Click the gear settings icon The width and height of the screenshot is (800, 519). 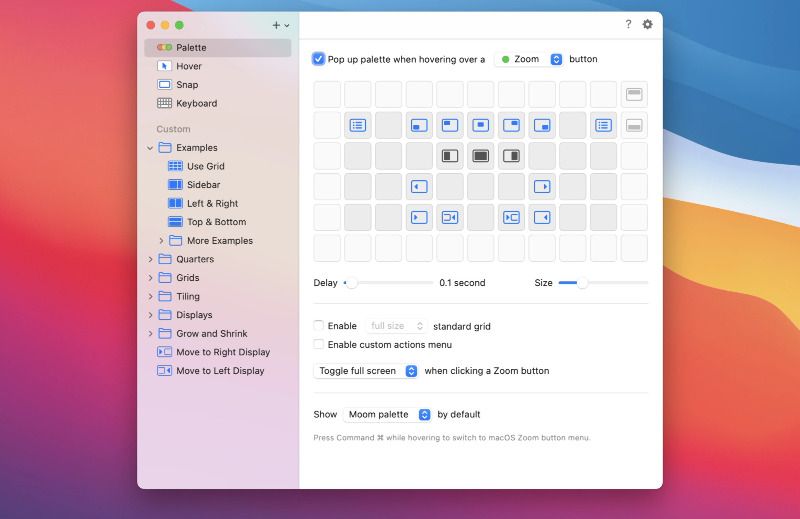tap(647, 24)
